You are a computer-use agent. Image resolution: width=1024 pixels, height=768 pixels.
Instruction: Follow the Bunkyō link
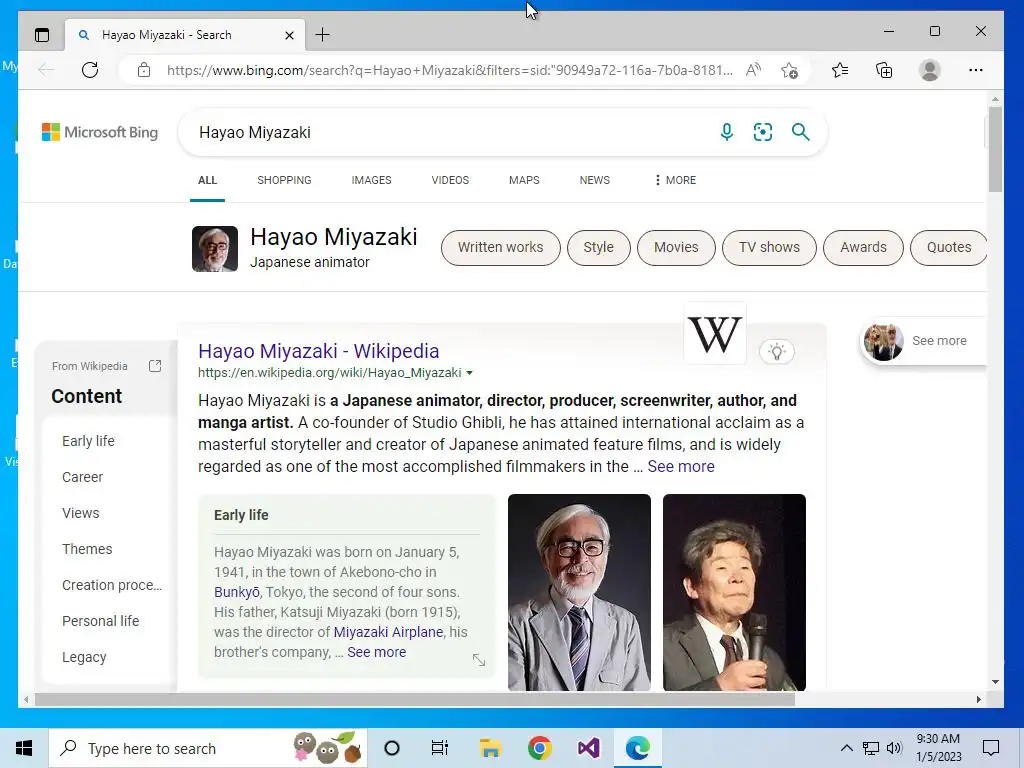coord(236,592)
